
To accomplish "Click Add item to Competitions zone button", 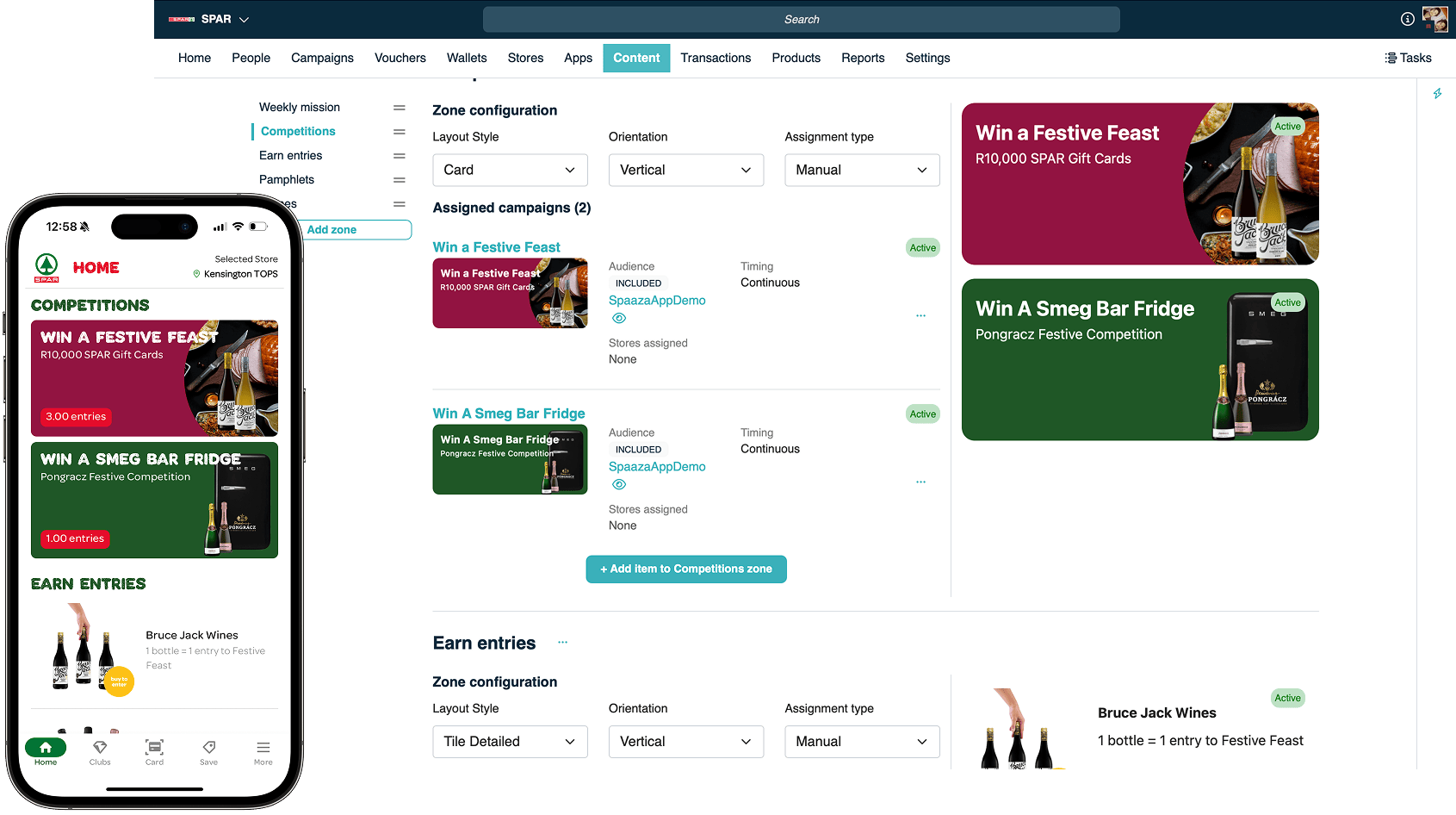I will [686, 569].
